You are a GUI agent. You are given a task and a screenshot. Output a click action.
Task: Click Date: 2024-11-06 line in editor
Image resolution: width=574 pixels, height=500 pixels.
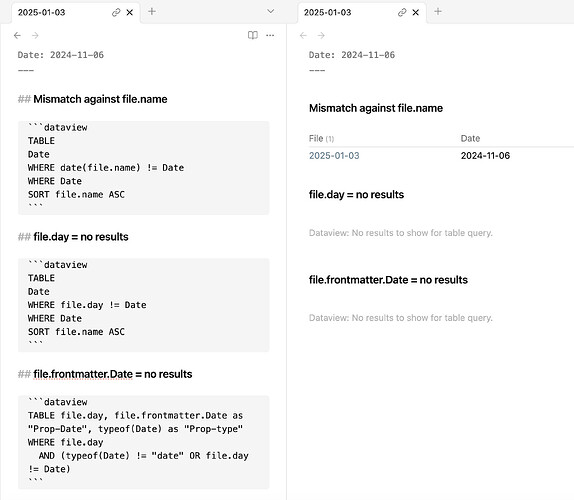61,55
